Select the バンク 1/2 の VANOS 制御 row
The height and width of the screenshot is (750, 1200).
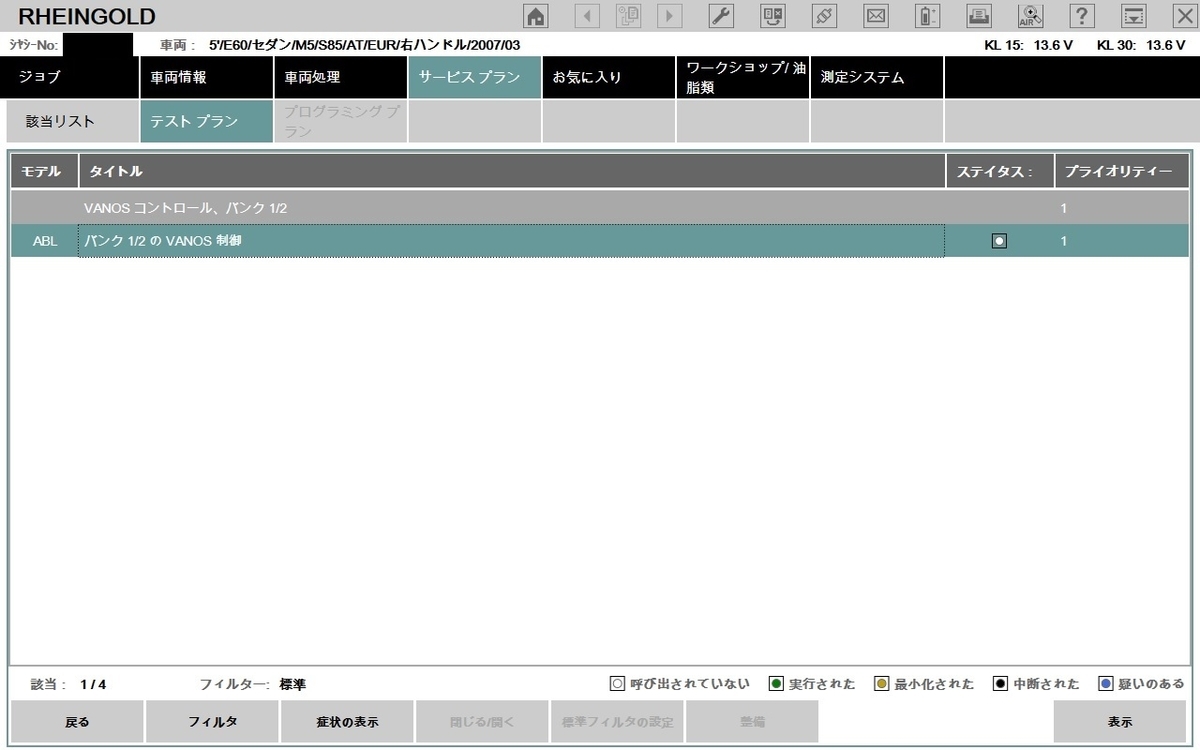point(600,241)
